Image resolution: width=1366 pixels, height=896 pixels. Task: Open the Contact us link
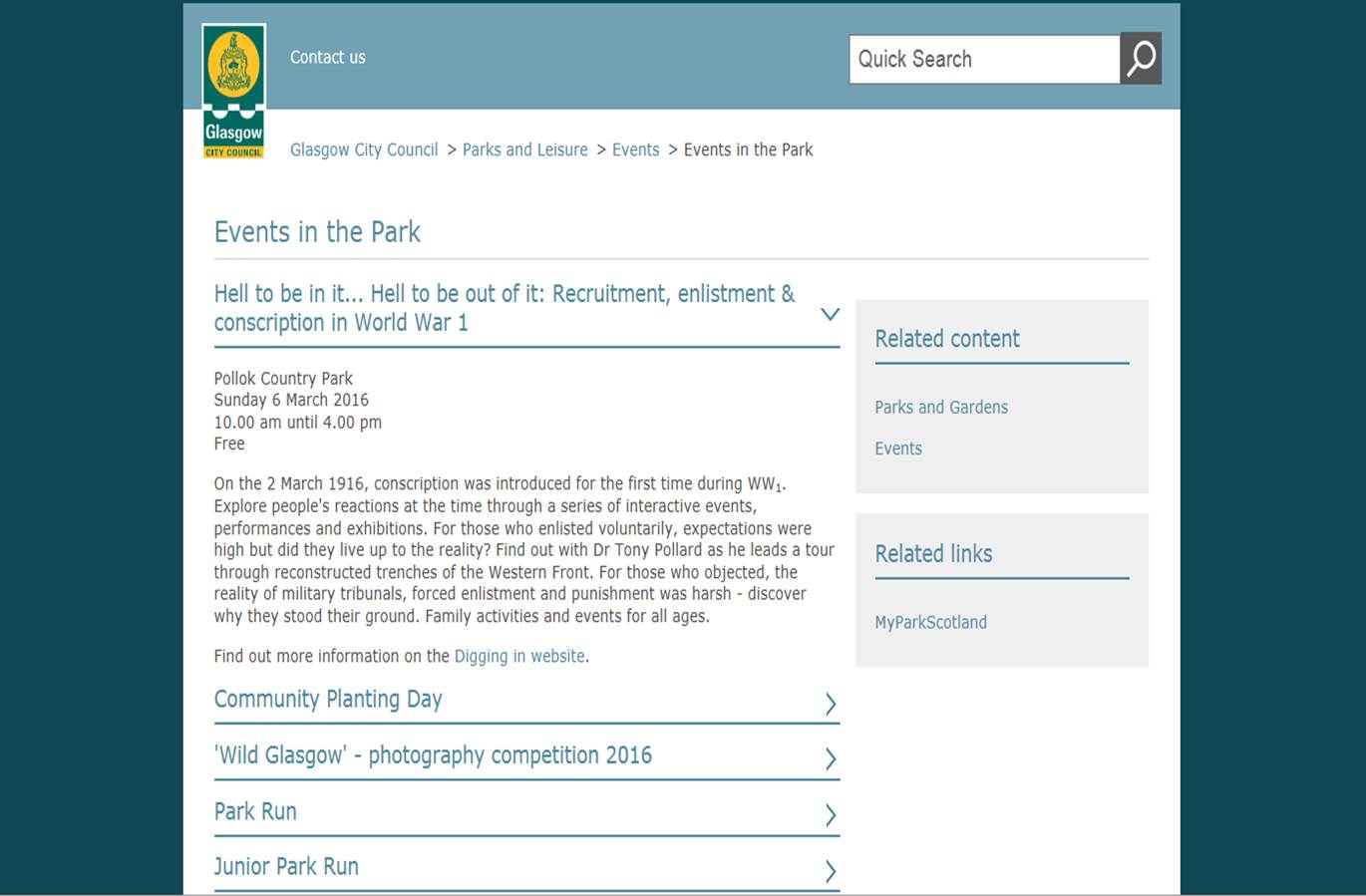327,58
